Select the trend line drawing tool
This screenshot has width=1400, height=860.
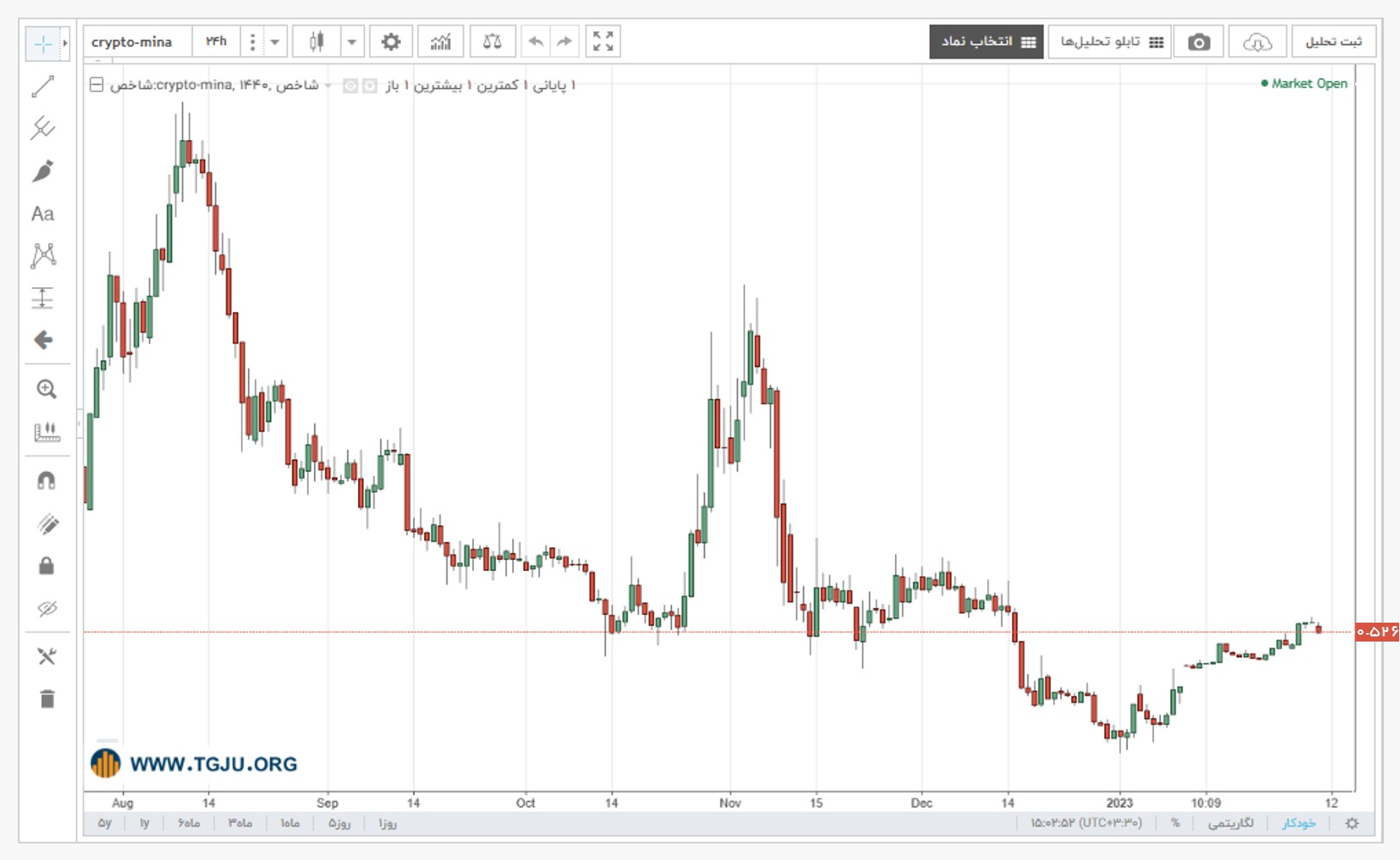[x=43, y=86]
